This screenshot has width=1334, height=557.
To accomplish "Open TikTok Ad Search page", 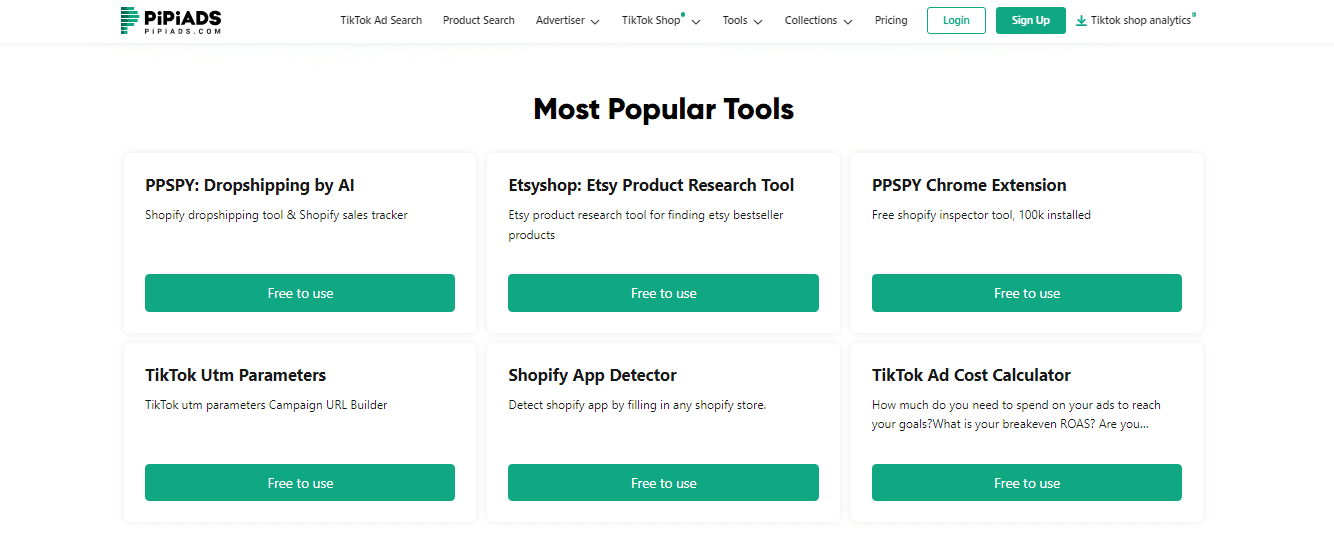I will point(381,20).
